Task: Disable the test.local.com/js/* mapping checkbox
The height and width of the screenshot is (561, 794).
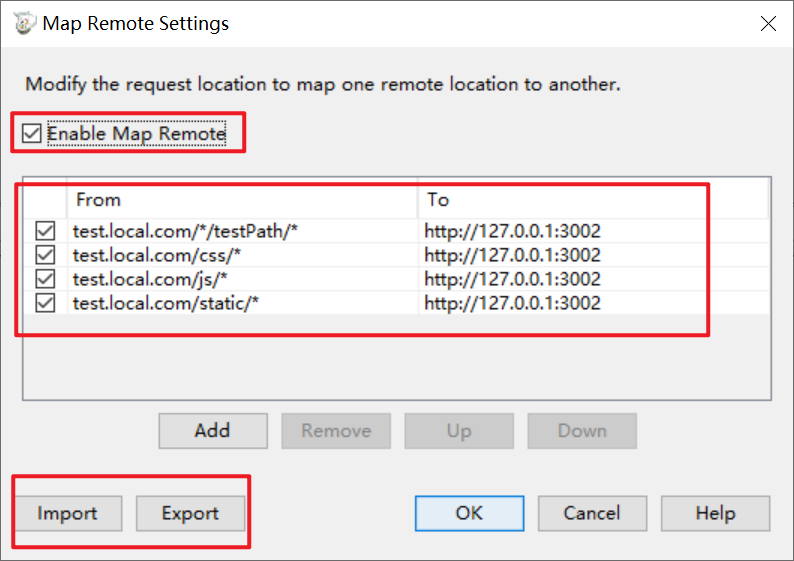Action: tap(45, 279)
